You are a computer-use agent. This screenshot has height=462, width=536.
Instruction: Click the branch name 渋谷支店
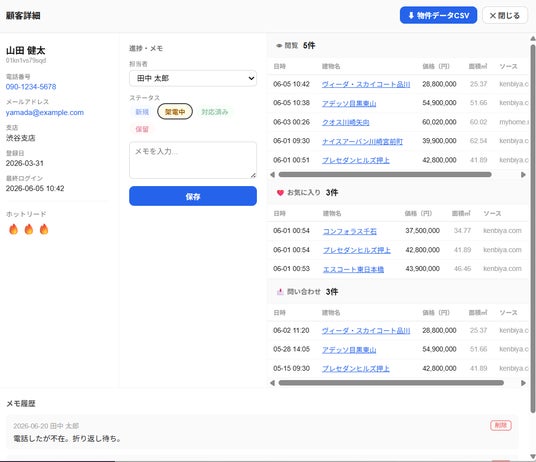point(21,138)
